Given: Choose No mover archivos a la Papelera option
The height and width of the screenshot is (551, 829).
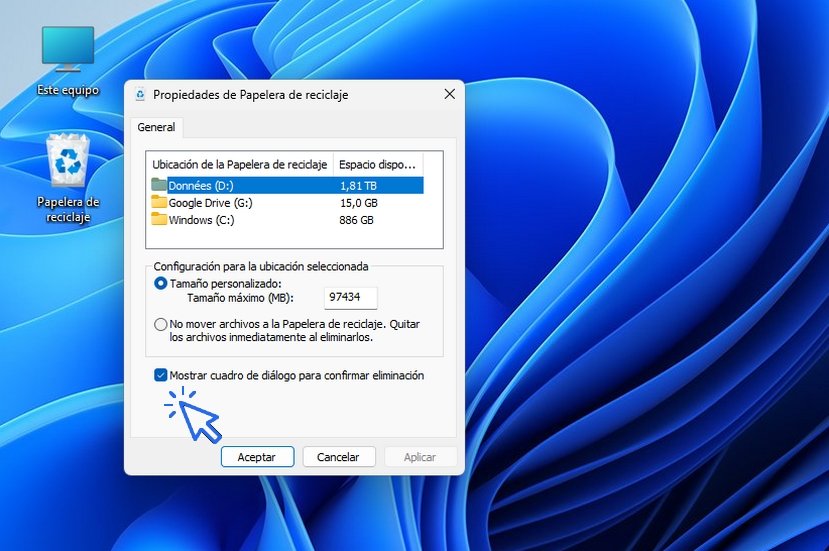Looking at the screenshot, I should coord(161,325).
